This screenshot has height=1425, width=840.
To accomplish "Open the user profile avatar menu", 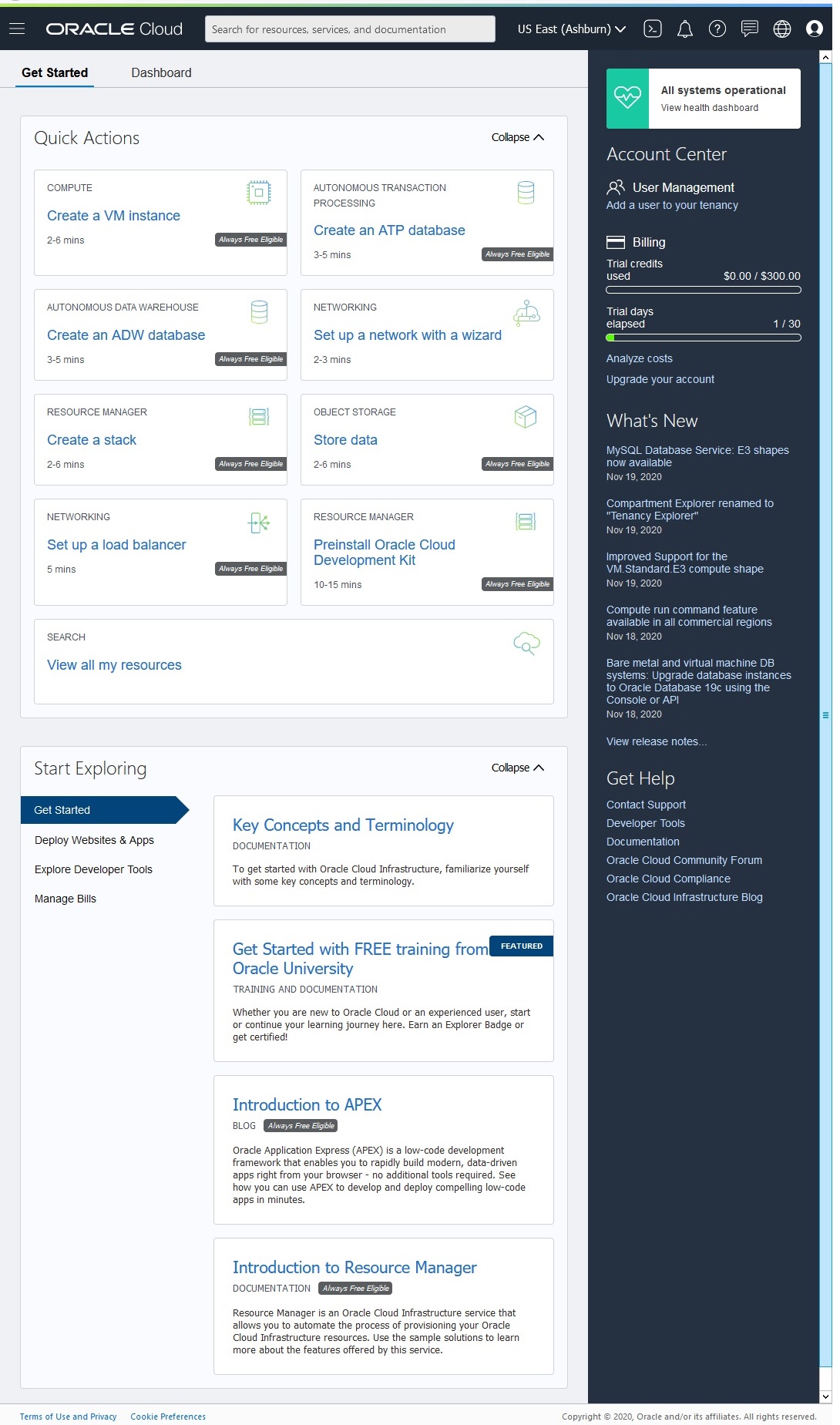I will coord(815,29).
